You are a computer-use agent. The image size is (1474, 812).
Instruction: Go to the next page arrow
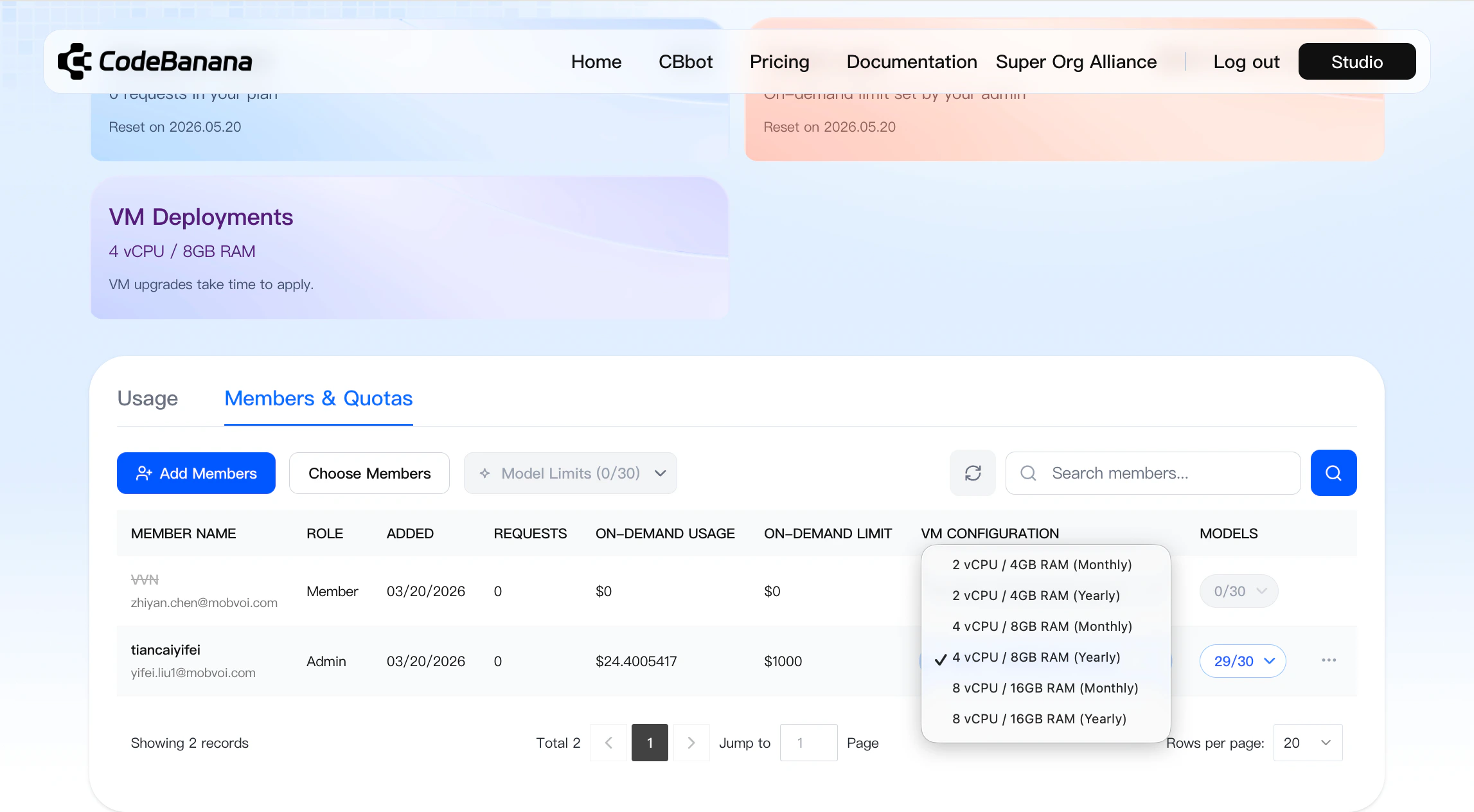(691, 743)
